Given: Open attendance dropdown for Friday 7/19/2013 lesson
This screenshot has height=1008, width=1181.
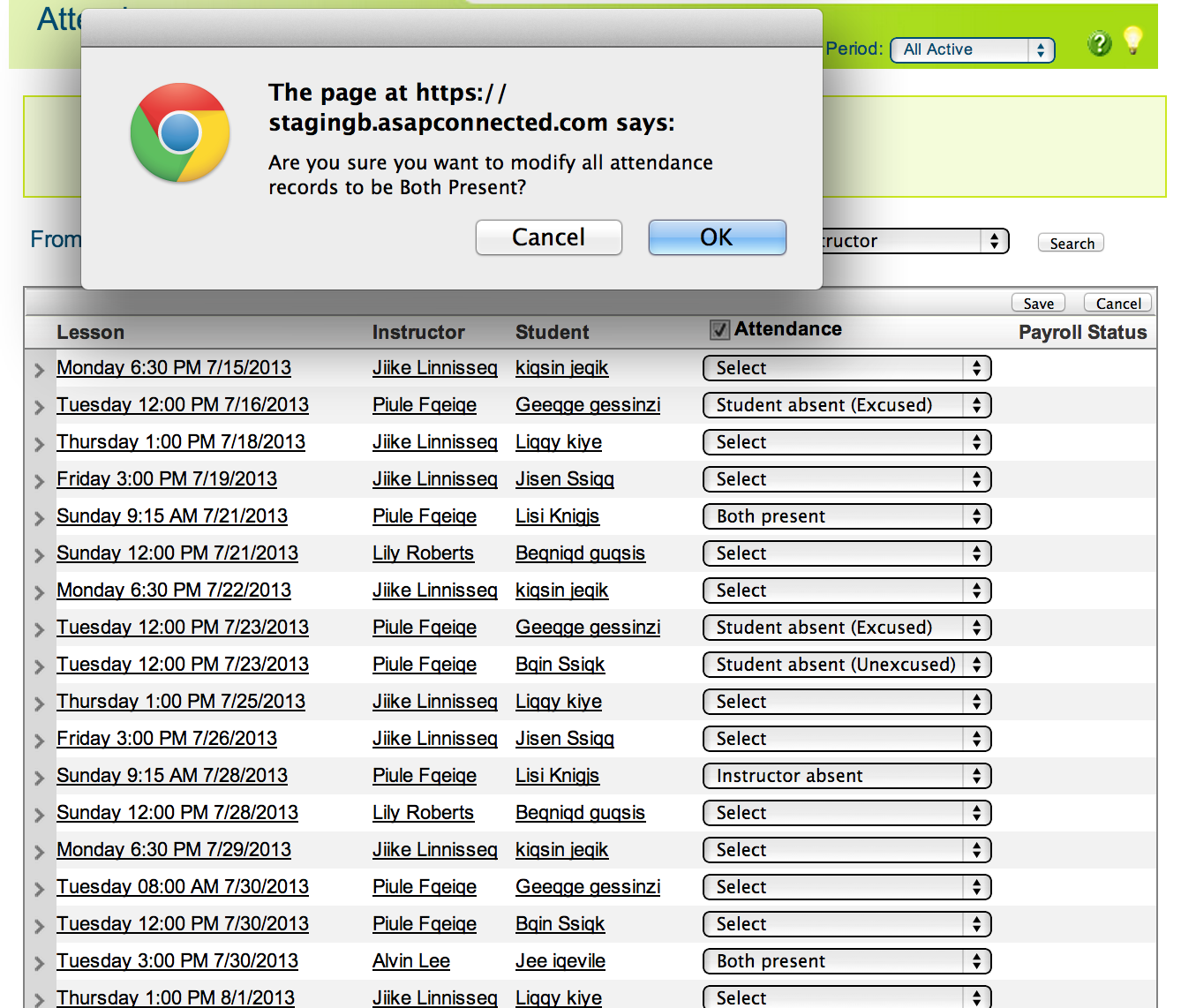Looking at the screenshot, I should pyautogui.click(x=847, y=479).
